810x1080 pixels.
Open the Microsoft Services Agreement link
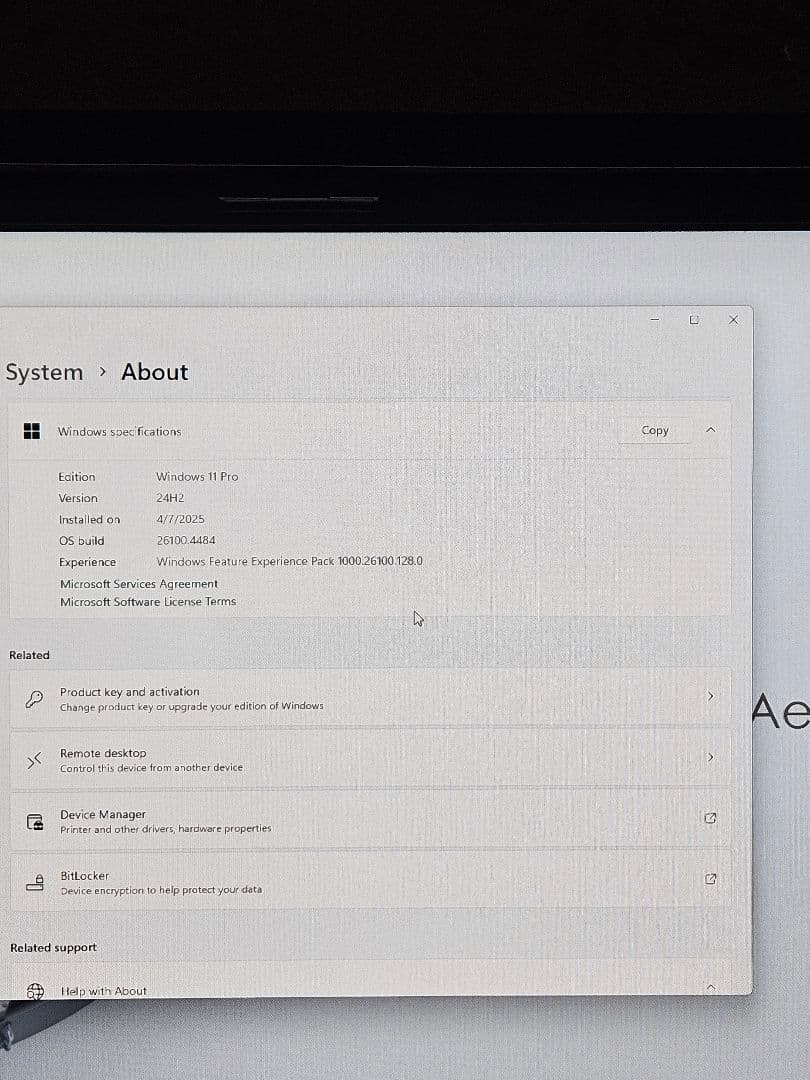coord(139,584)
